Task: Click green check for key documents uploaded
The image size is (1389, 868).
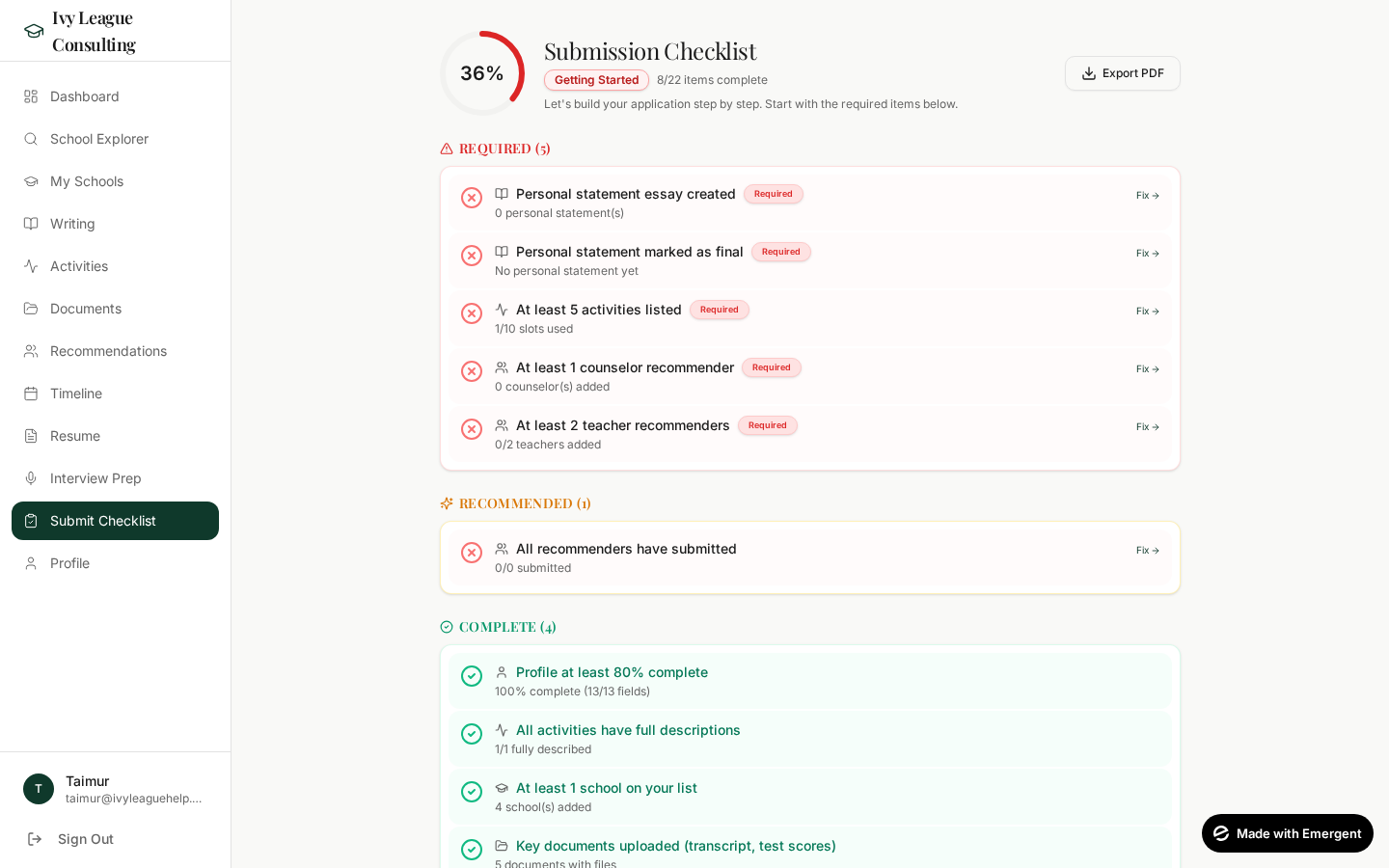Action: [472, 850]
